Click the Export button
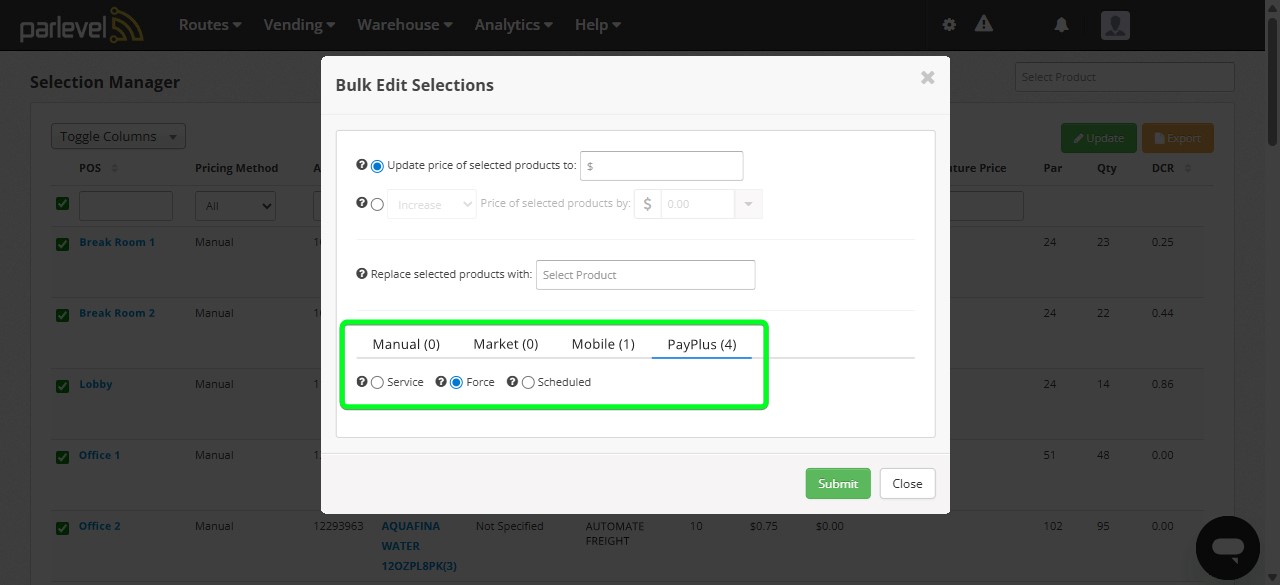Screen dimensions: 1280x585 coord(1177,138)
